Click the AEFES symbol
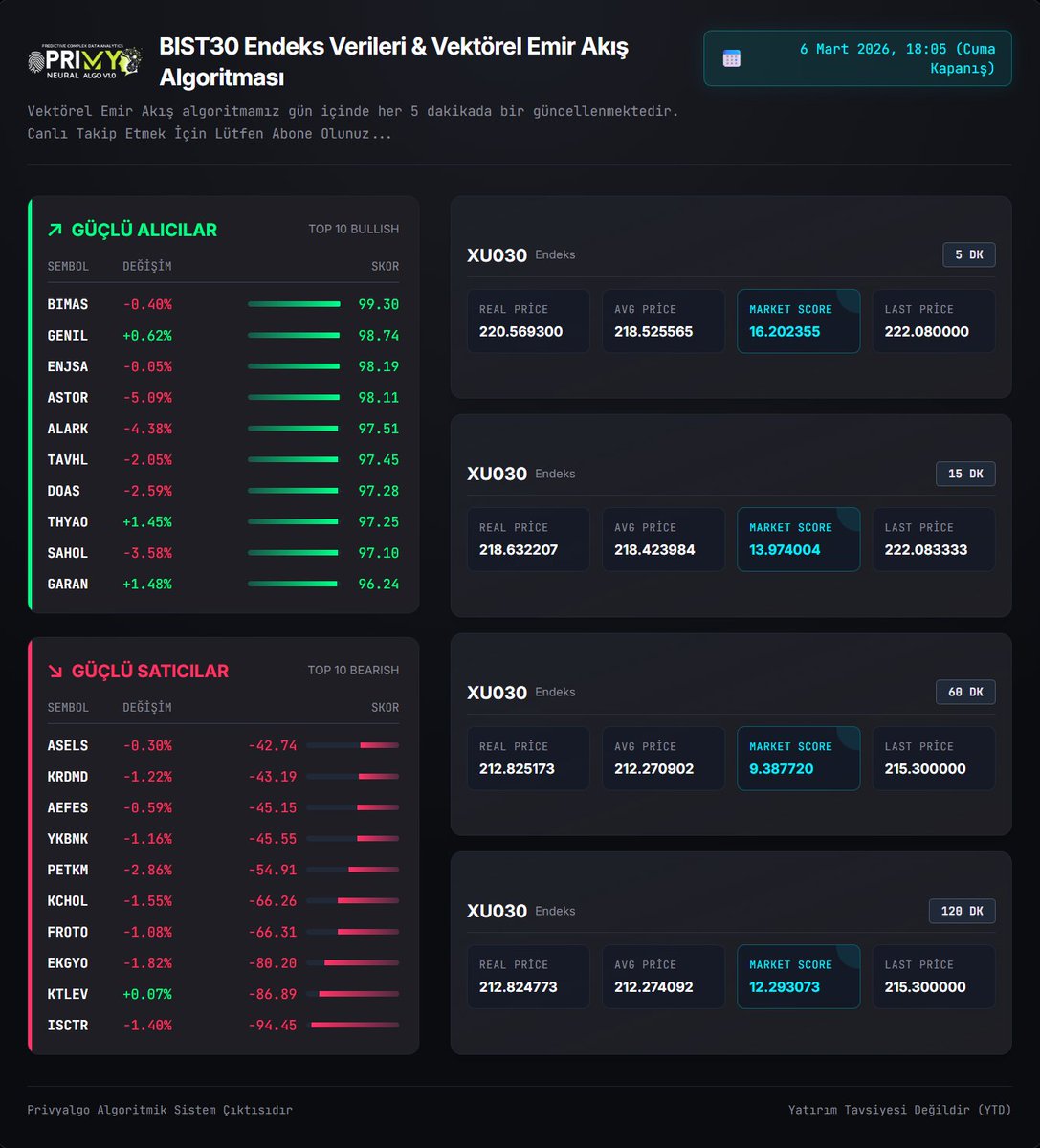This screenshot has width=1040, height=1148. click(x=68, y=807)
